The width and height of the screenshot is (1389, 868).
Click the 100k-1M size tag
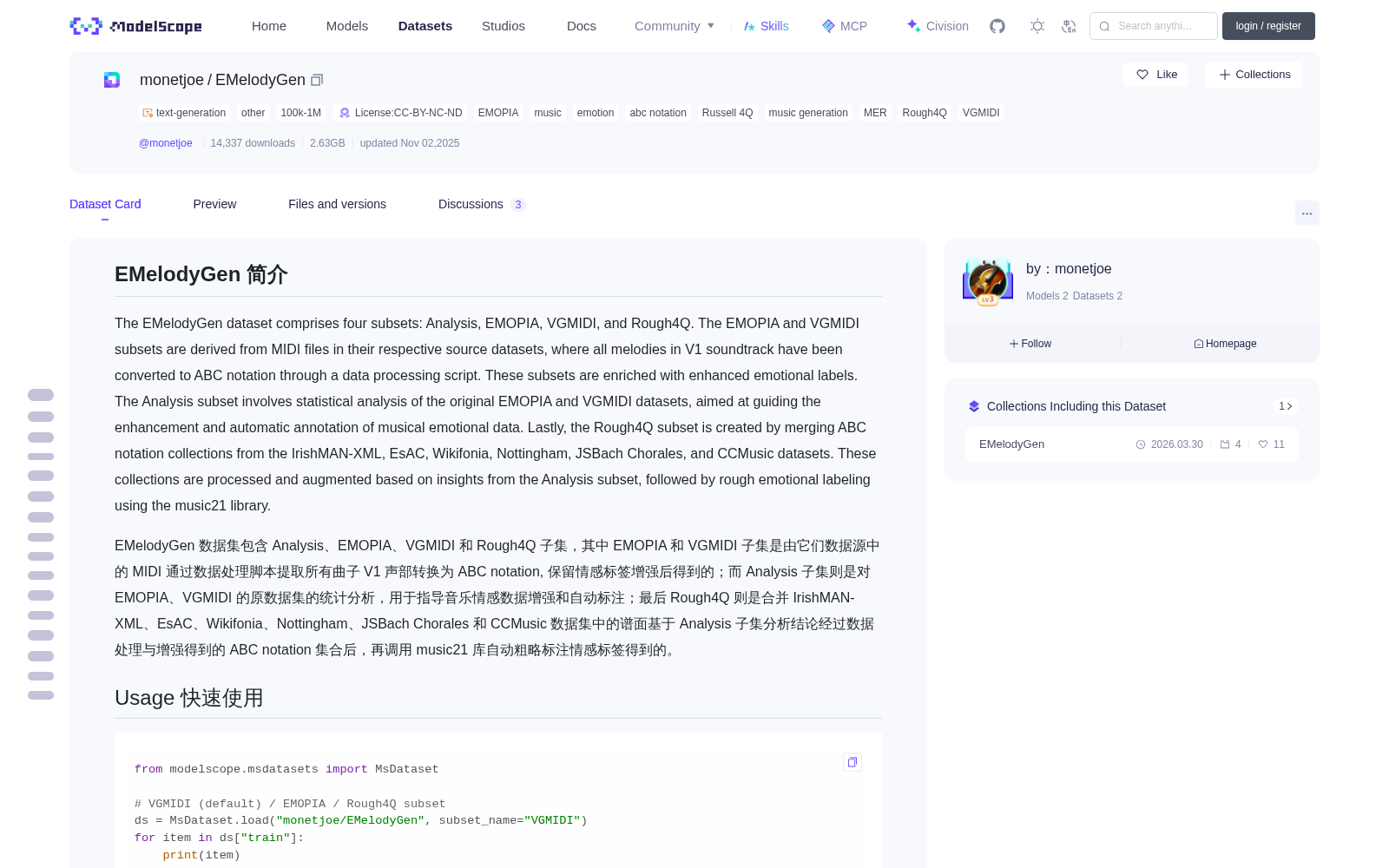[x=301, y=113]
